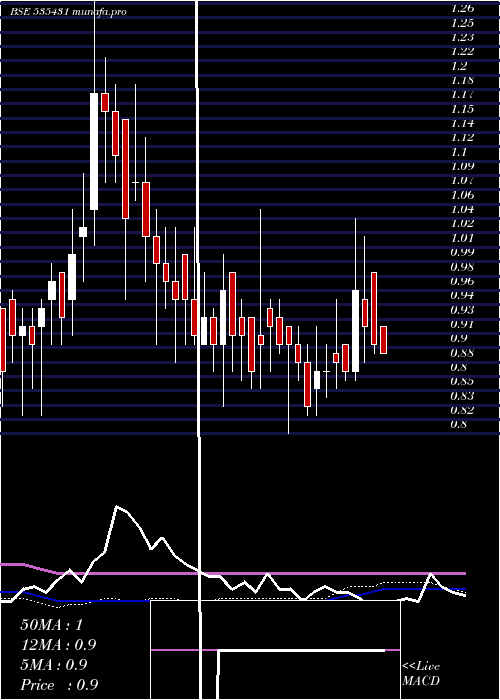The height and width of the screenshot is (700, 500).
Task: Click the 1.22 price axis label
Action: (x=462, y=51)
